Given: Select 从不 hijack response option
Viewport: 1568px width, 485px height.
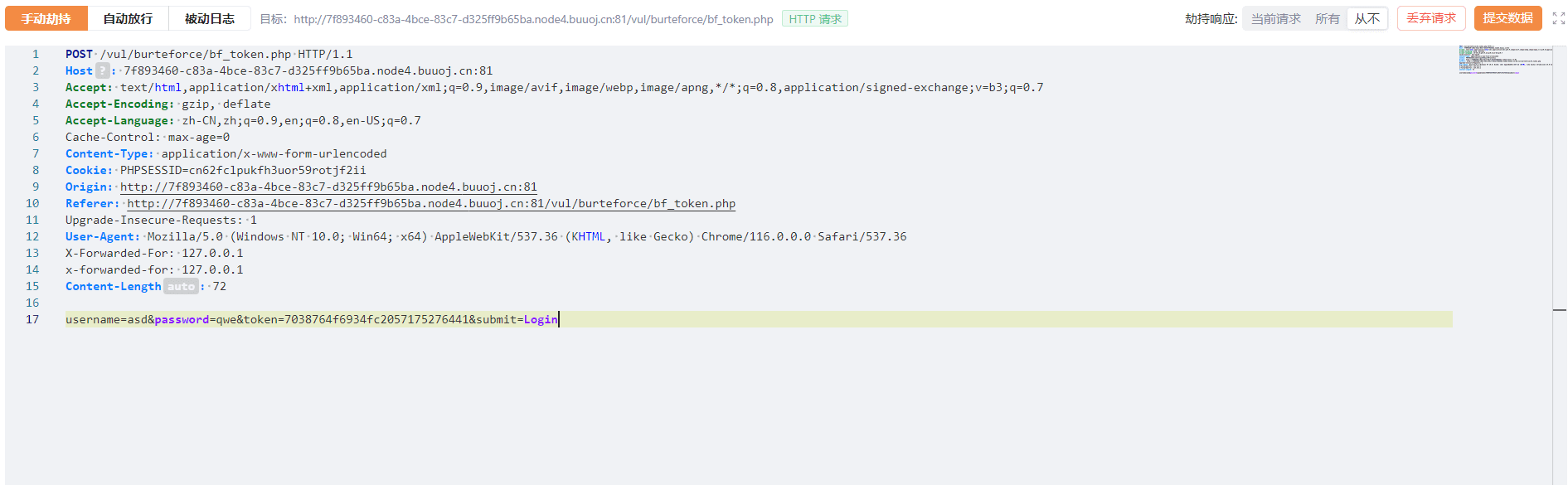Looking at the screenshot, I should tap(1367, 19).
